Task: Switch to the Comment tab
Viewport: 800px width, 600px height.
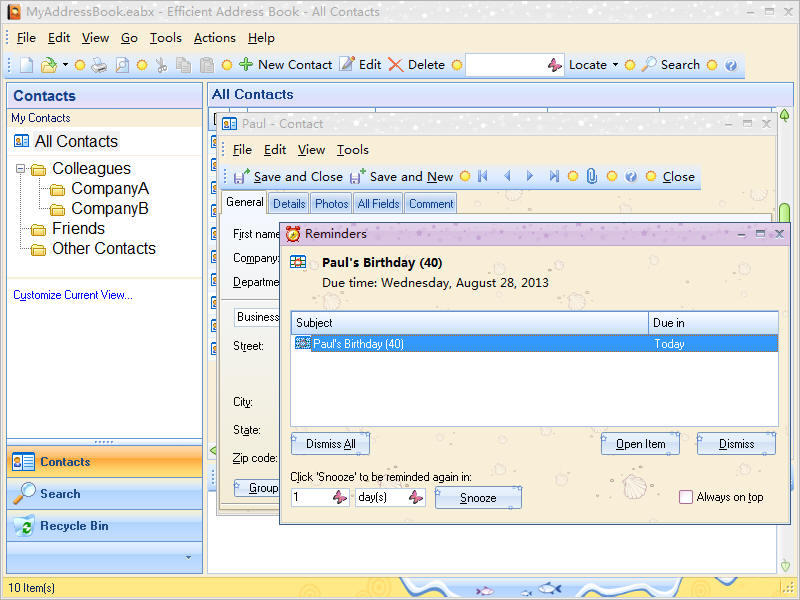Action: (431, 204)
